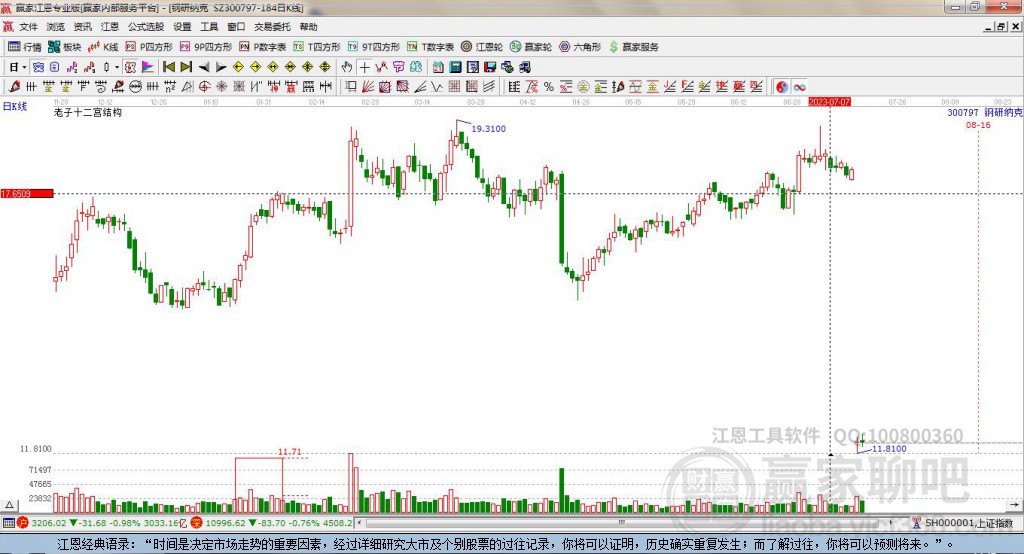Screen dimensions: 1024x554
Task: Click the status bar grid icon
Action: click(x=8, y=523)
